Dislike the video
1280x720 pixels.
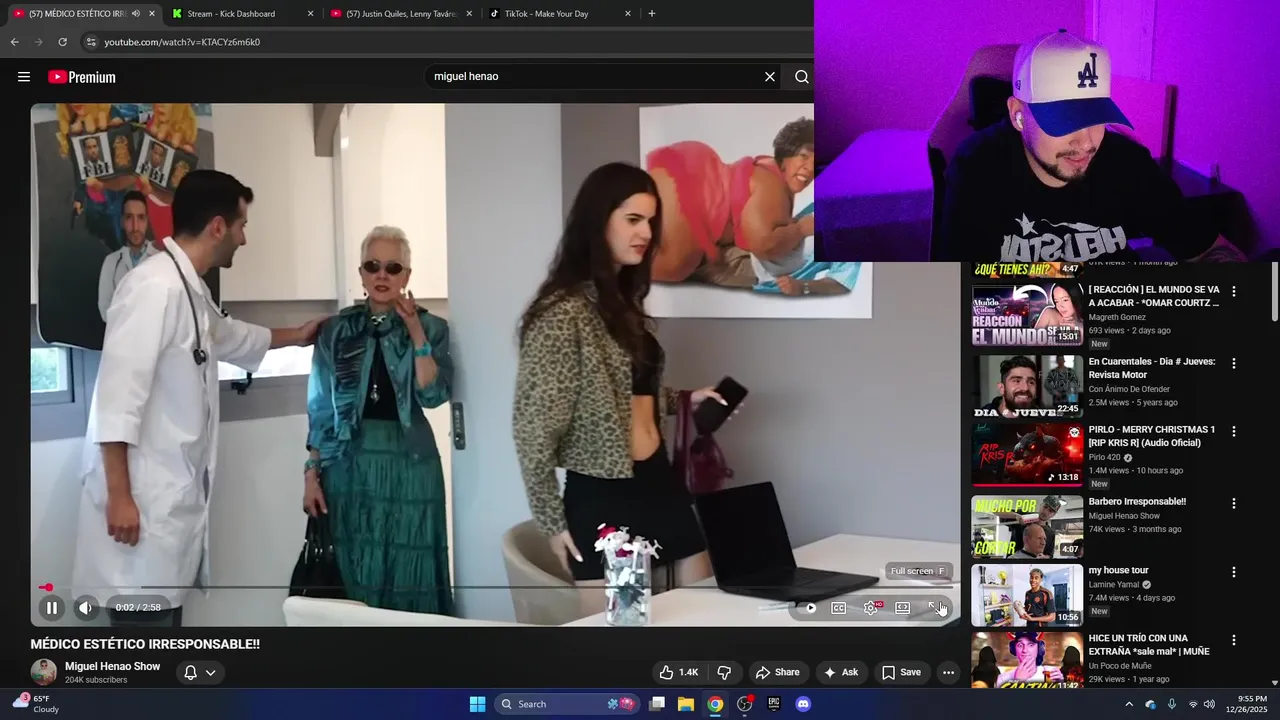click(724, 672)
